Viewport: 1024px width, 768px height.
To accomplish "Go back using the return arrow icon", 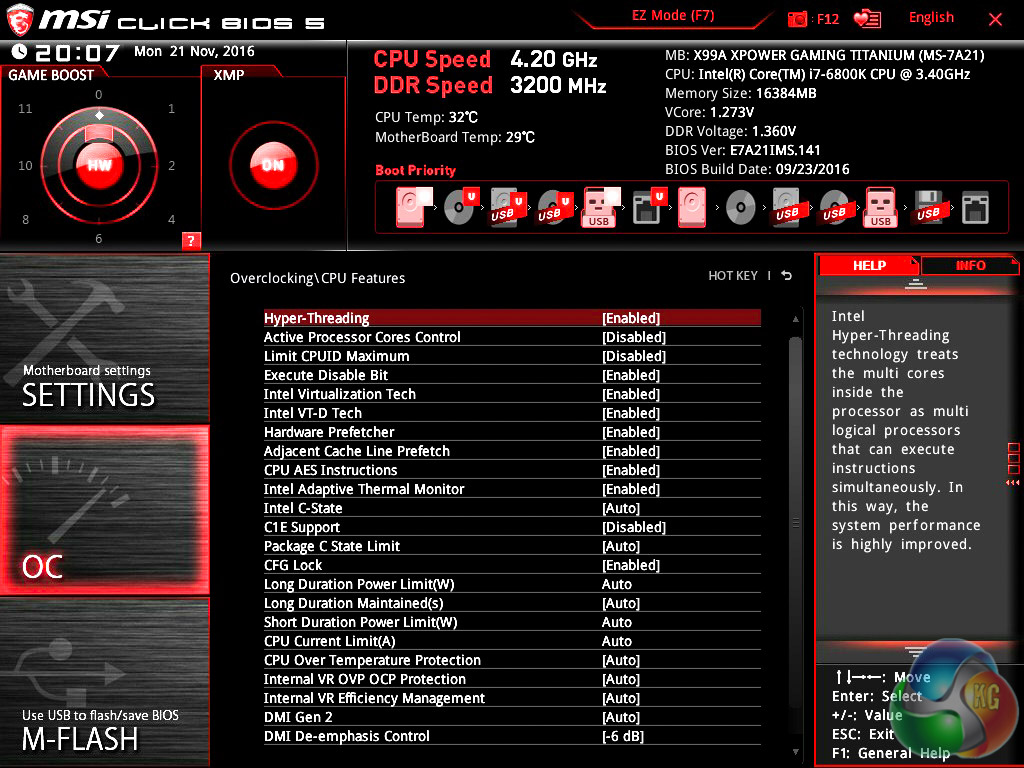I will coord(787,276).
